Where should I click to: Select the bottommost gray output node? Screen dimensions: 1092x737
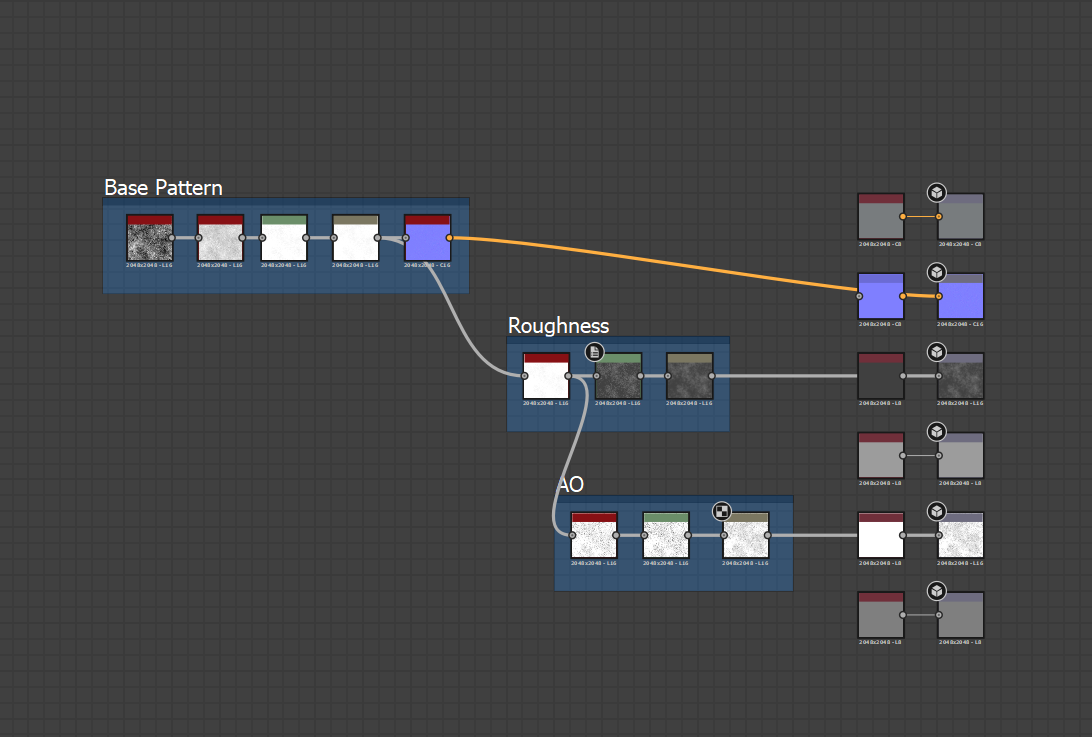[960, 615]
